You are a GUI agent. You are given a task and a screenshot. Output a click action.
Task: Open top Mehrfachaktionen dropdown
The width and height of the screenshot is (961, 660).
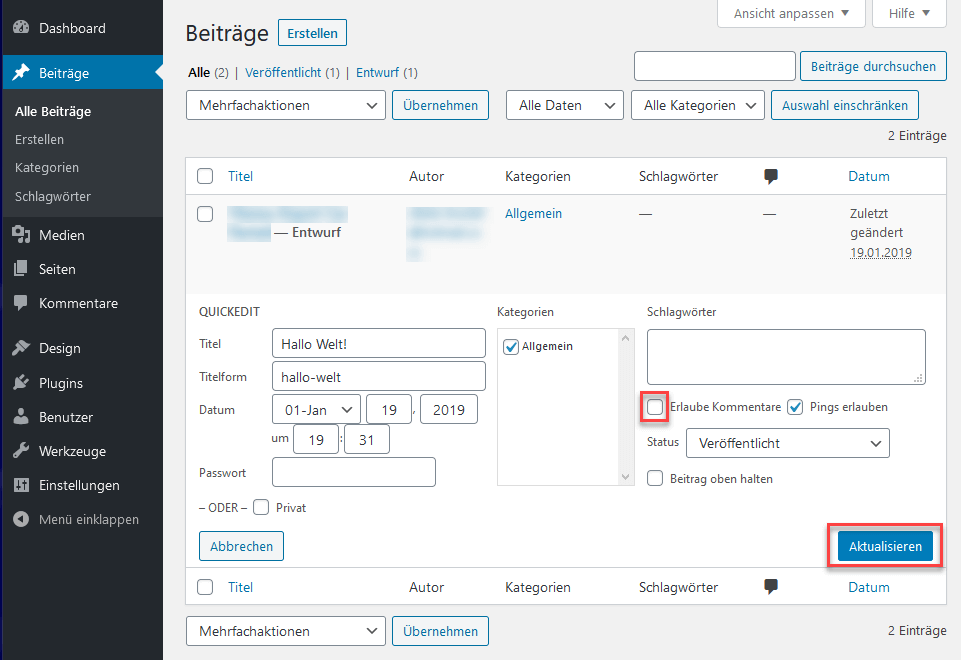point(286,105)
